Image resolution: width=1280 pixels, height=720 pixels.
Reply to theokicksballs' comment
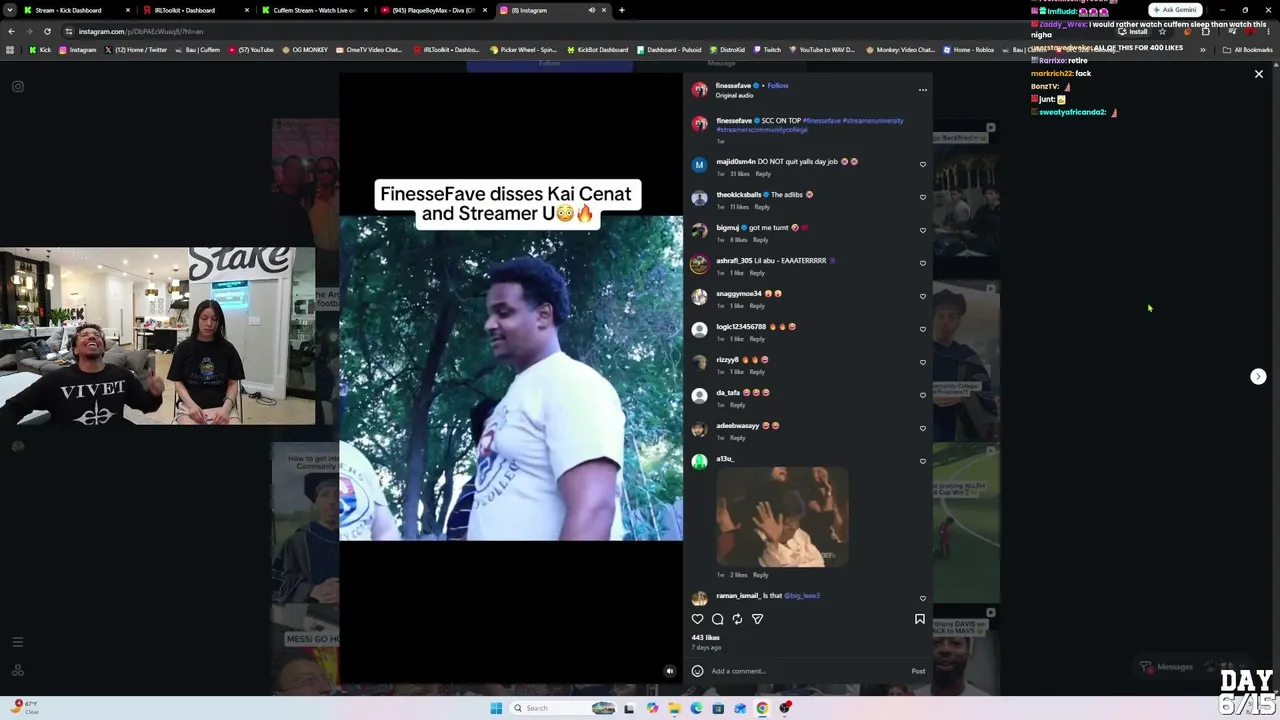click(762, 207)
